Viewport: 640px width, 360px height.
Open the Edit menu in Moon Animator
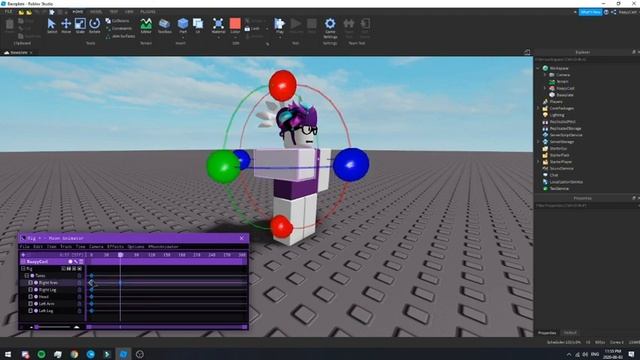pyautogui.click(x=38, y=247)
